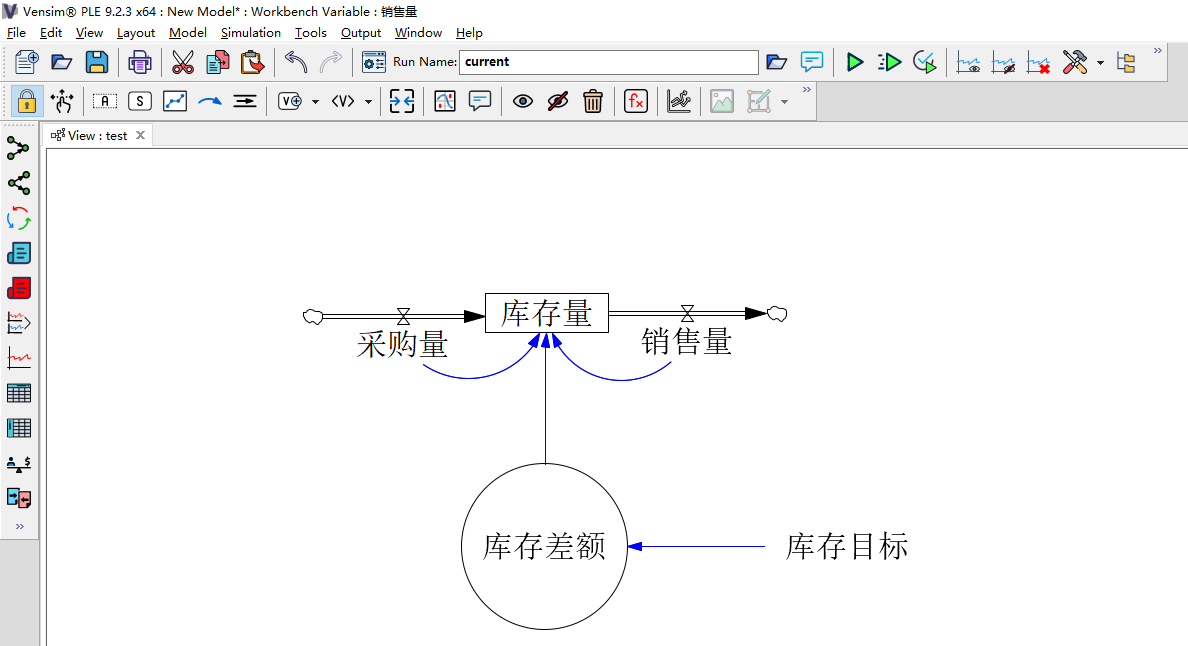Run a simulation with the green play button
The width and height of the screenshot is (1188, 646).
click(x=854, y=62)
